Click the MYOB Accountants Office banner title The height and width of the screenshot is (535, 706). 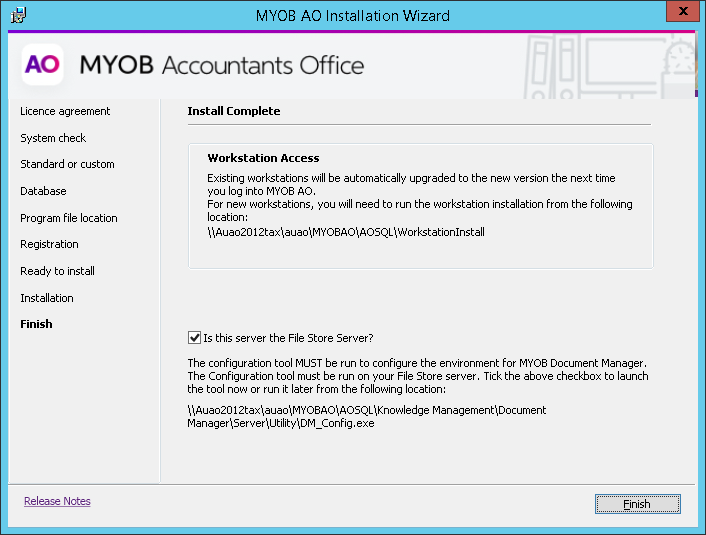point(222,66)
